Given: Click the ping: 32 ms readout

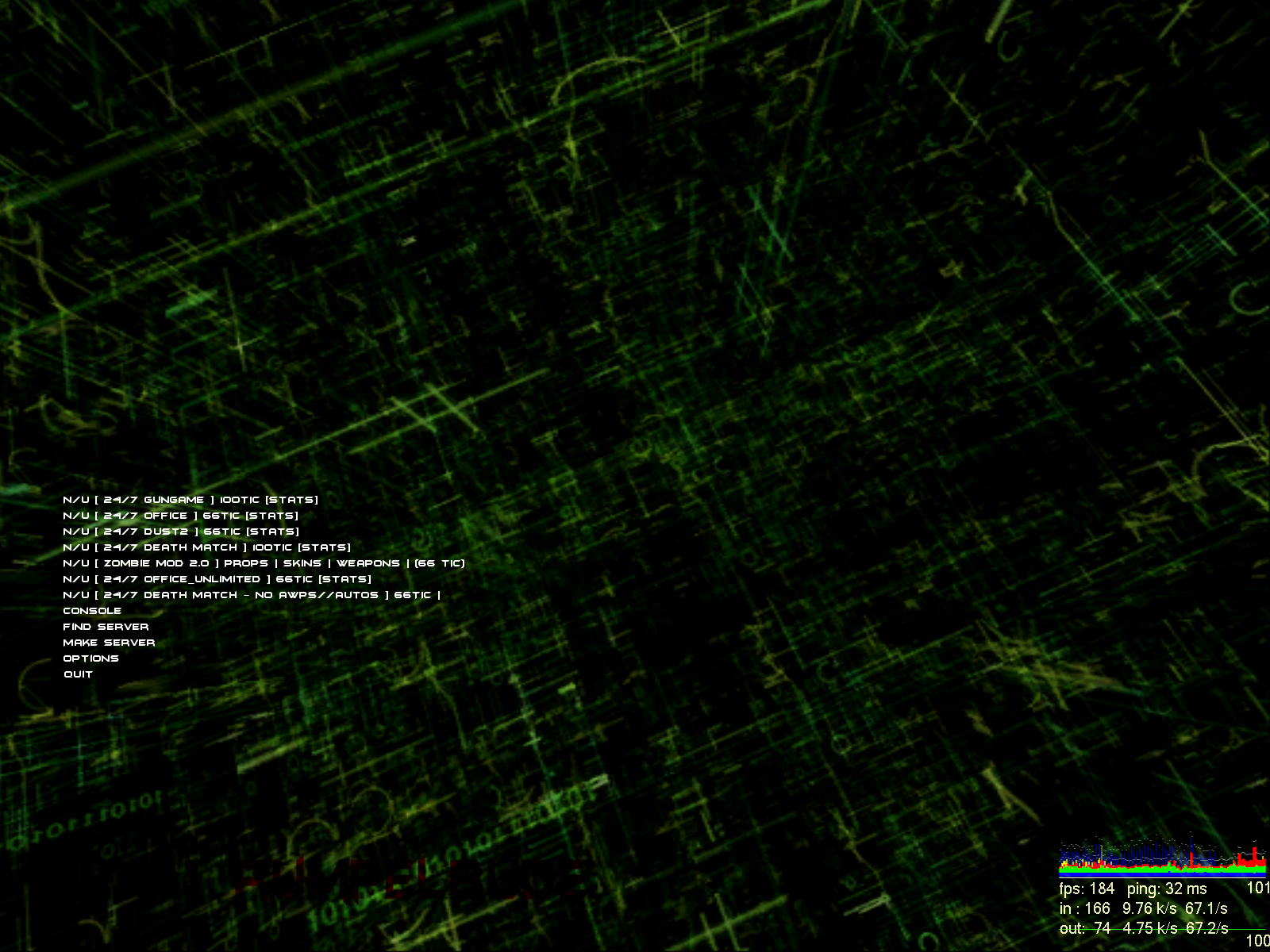Looking at the screenshot, I should (1167, 889).
